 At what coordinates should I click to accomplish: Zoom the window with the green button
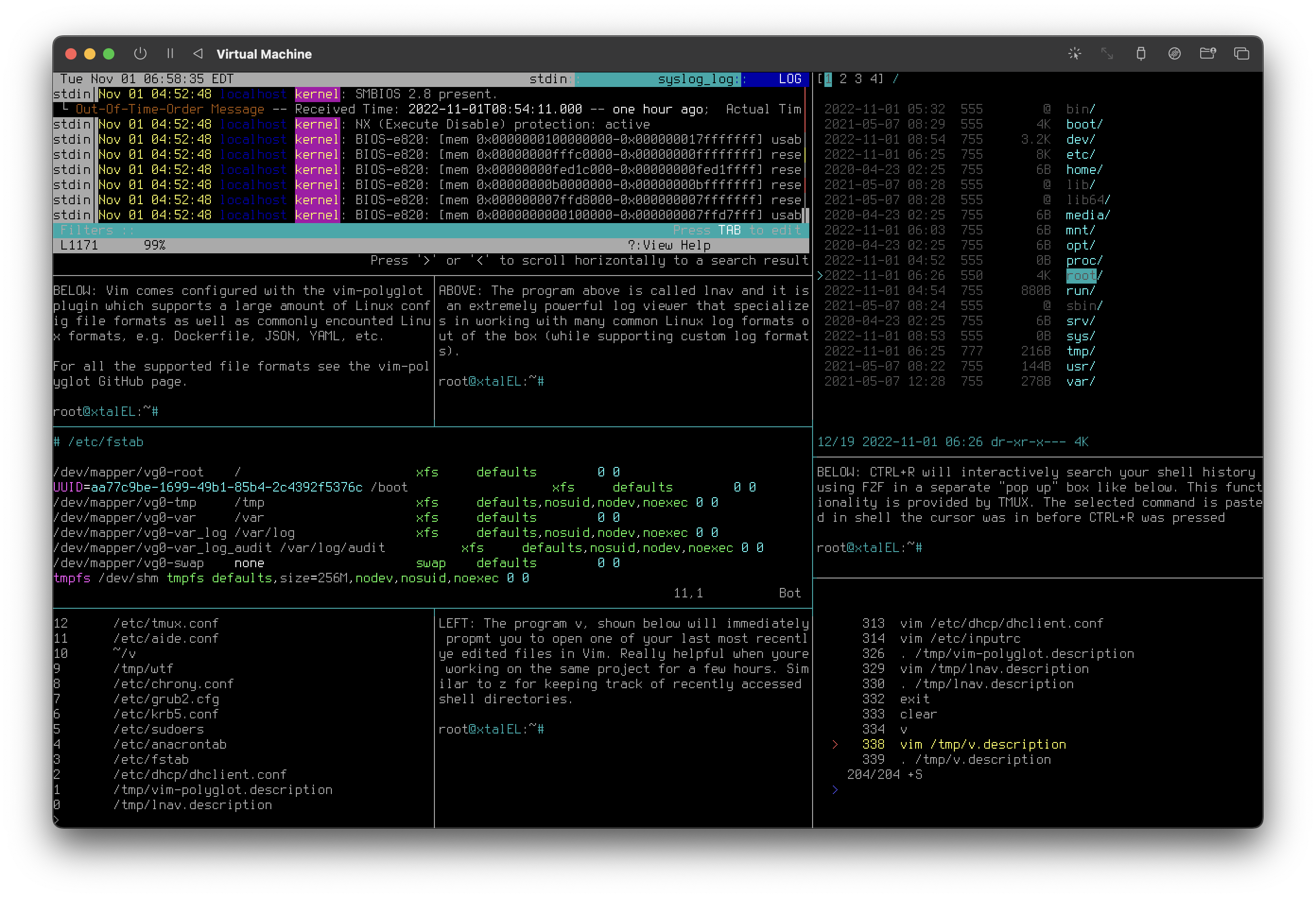pyautogui.click(x=109, y=54)
